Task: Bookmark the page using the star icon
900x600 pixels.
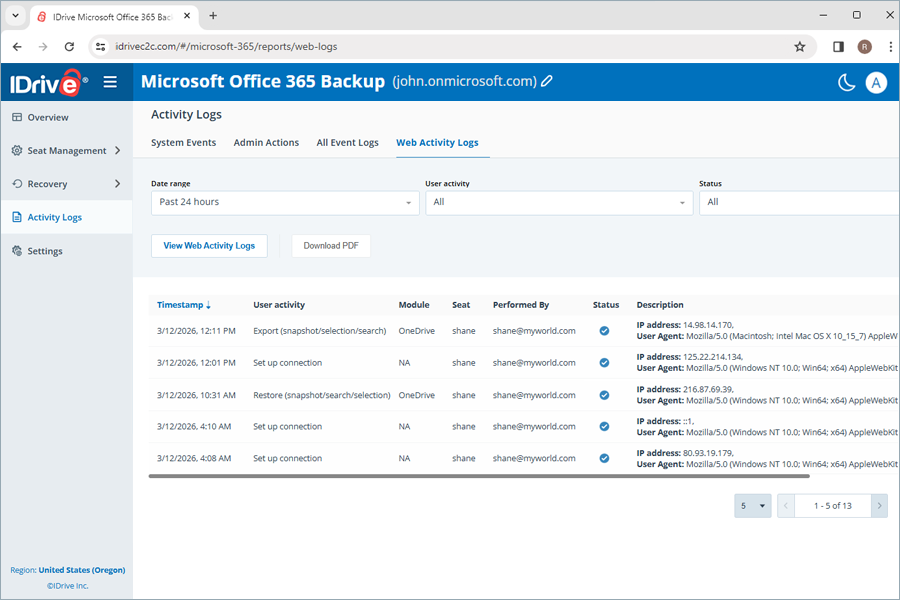Action: (800, 46)
